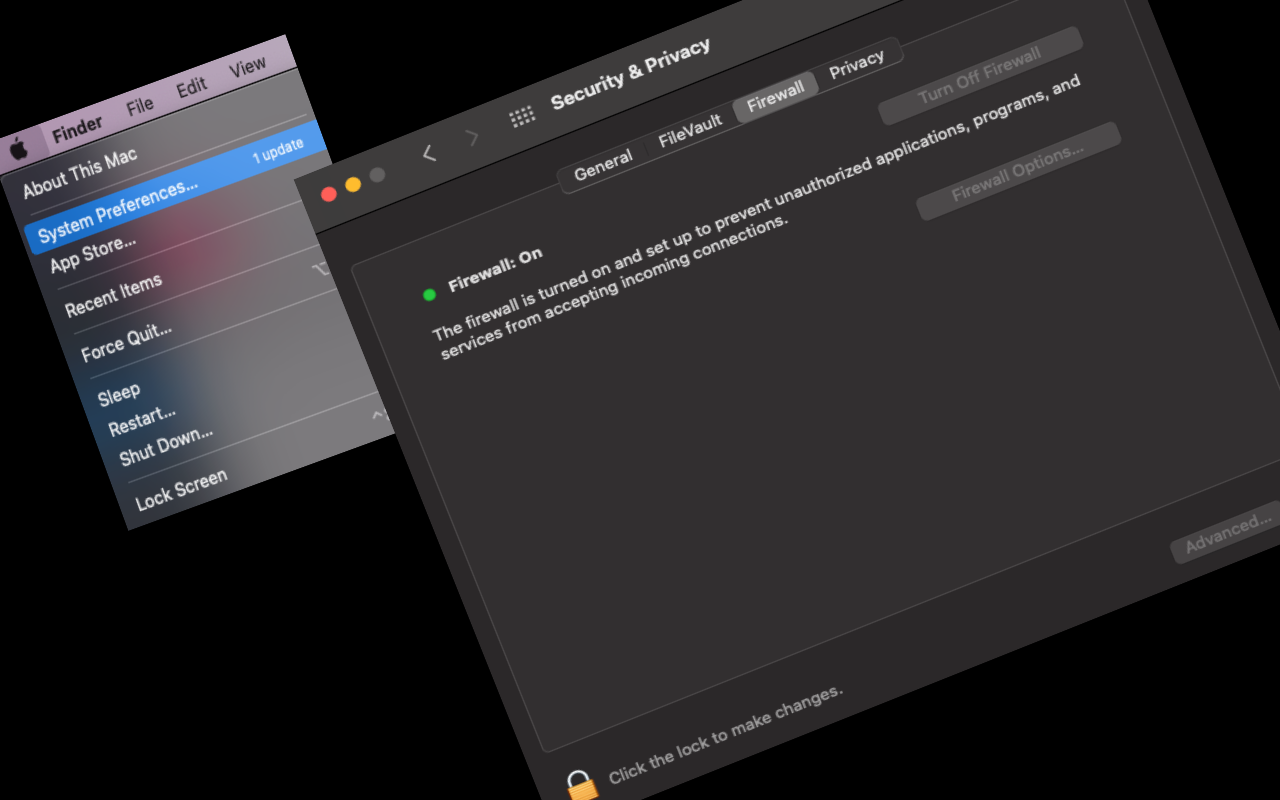Image resolution: width=1280 pixels, height=800 pixels.
Task: Click the padlock to make changes
Action: pyautogui.click(x=581, y=786)
